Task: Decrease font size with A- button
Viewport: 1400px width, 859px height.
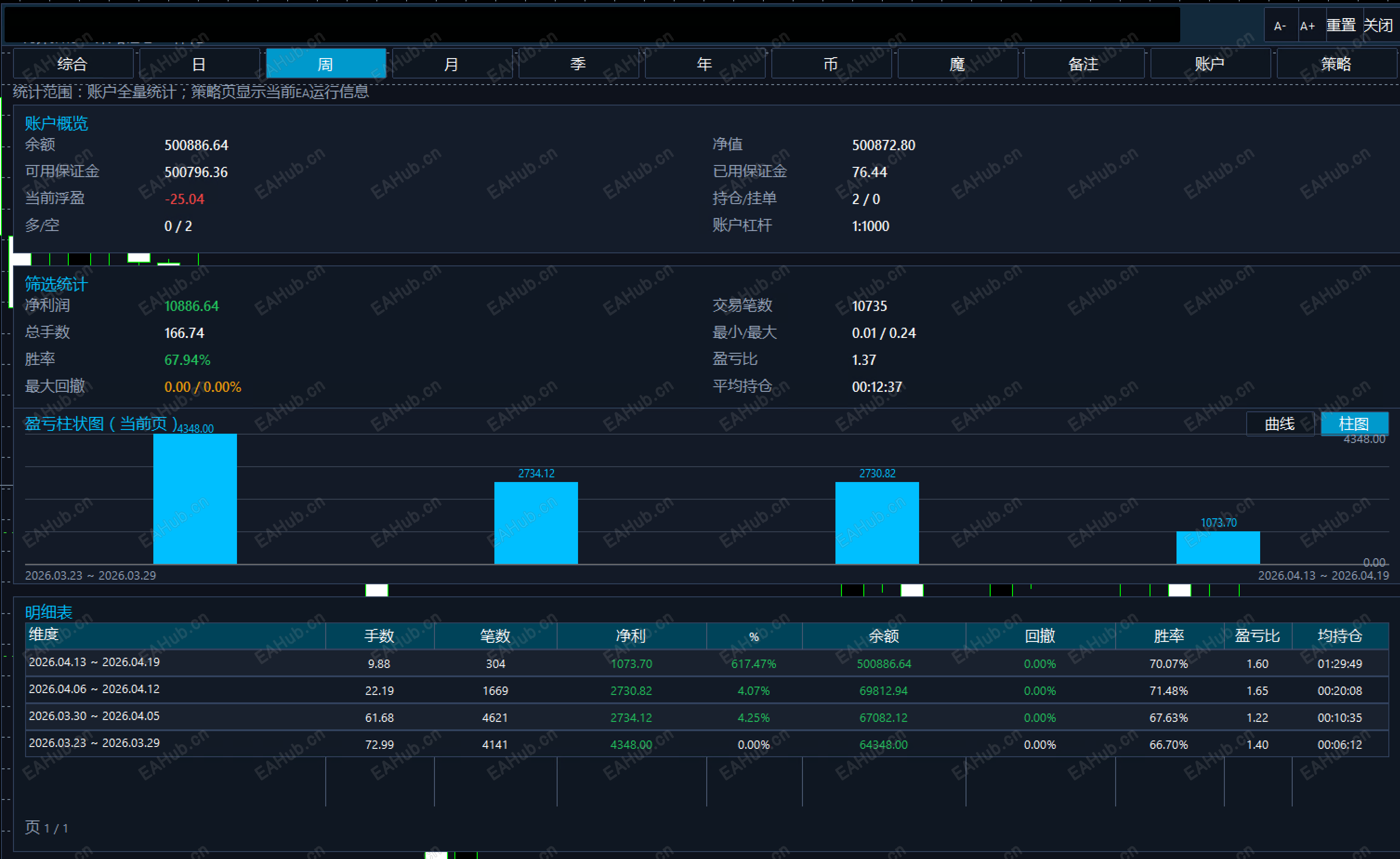Action: tap(1281, 26)
